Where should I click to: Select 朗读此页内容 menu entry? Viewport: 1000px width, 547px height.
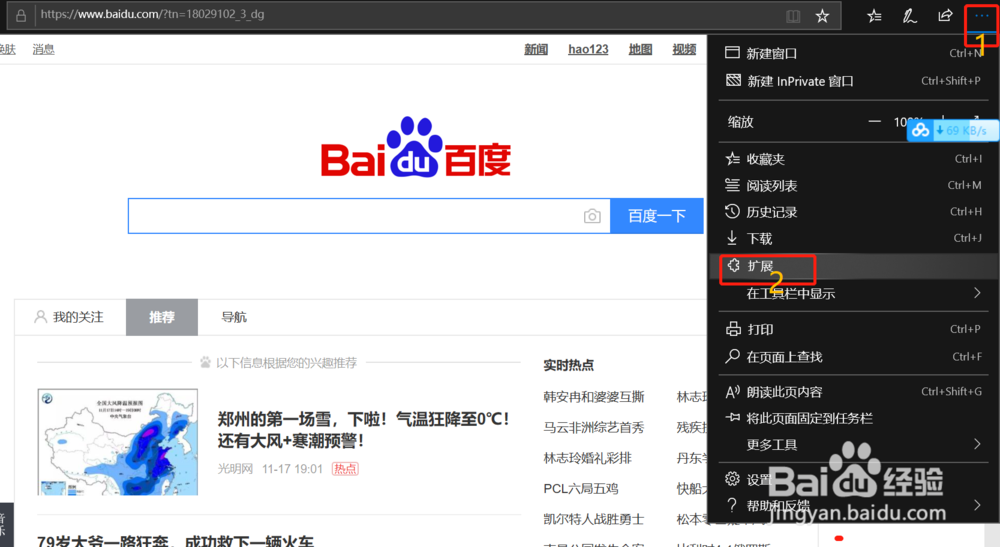pos(855,392)
